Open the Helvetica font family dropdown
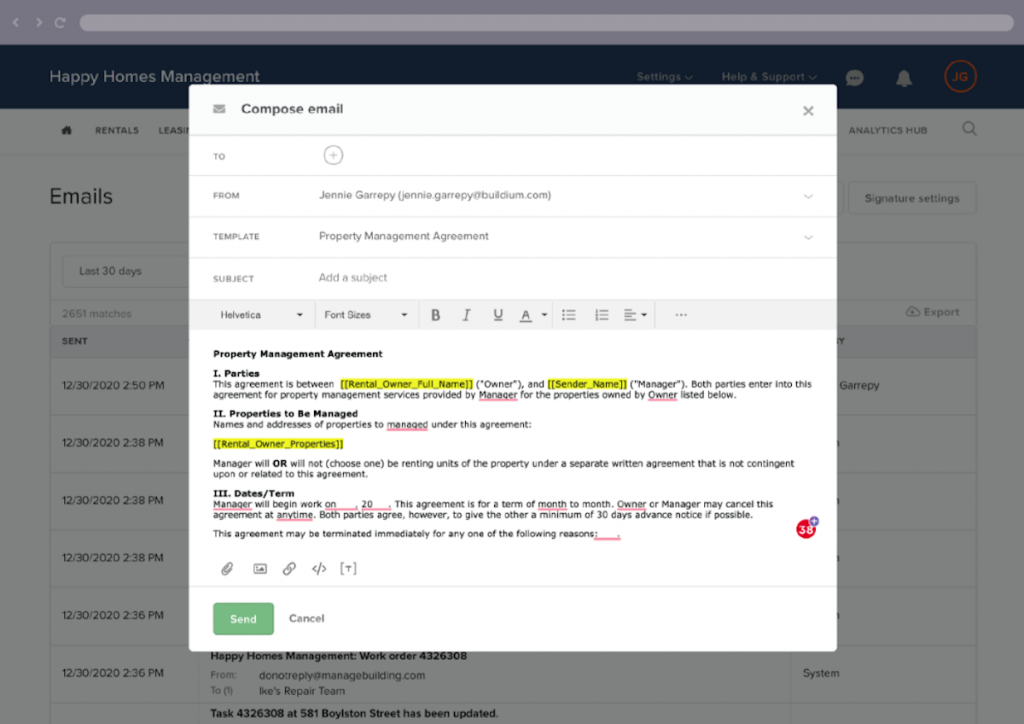 pyautogui.click(x=261, y=315)
